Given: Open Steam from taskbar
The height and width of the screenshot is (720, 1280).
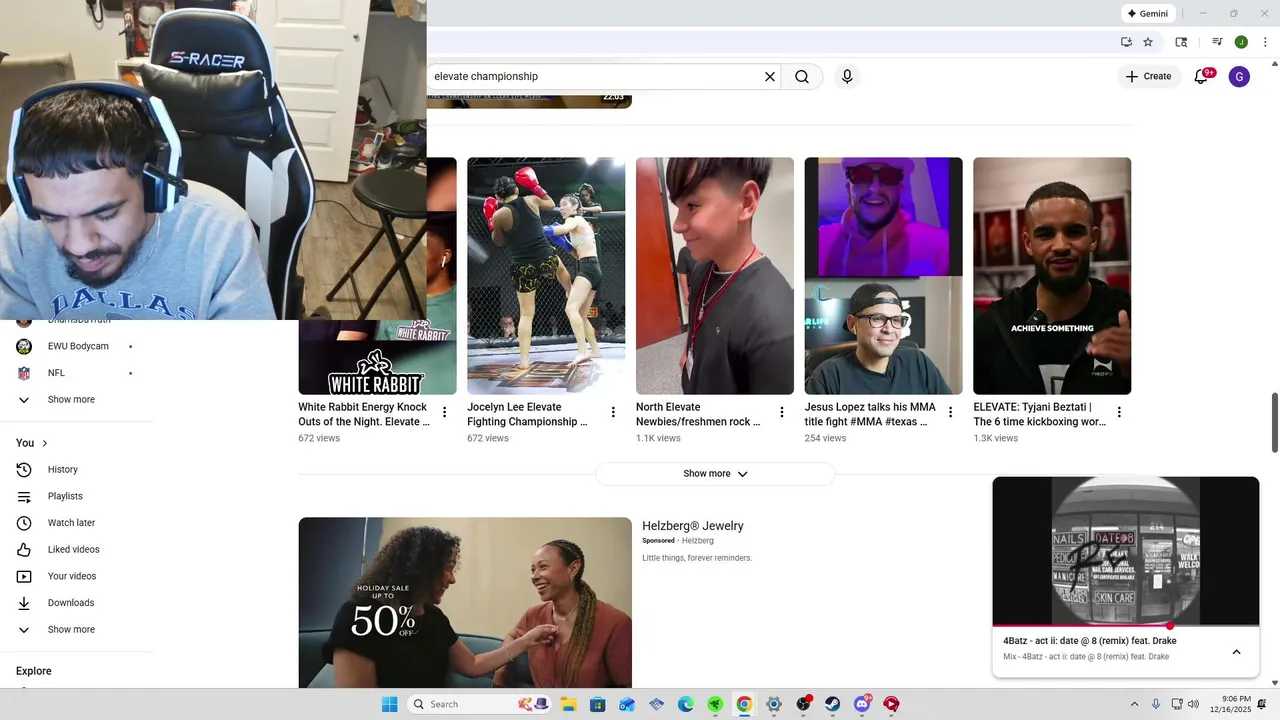Looking at the screenshot, I should point(832,704).
